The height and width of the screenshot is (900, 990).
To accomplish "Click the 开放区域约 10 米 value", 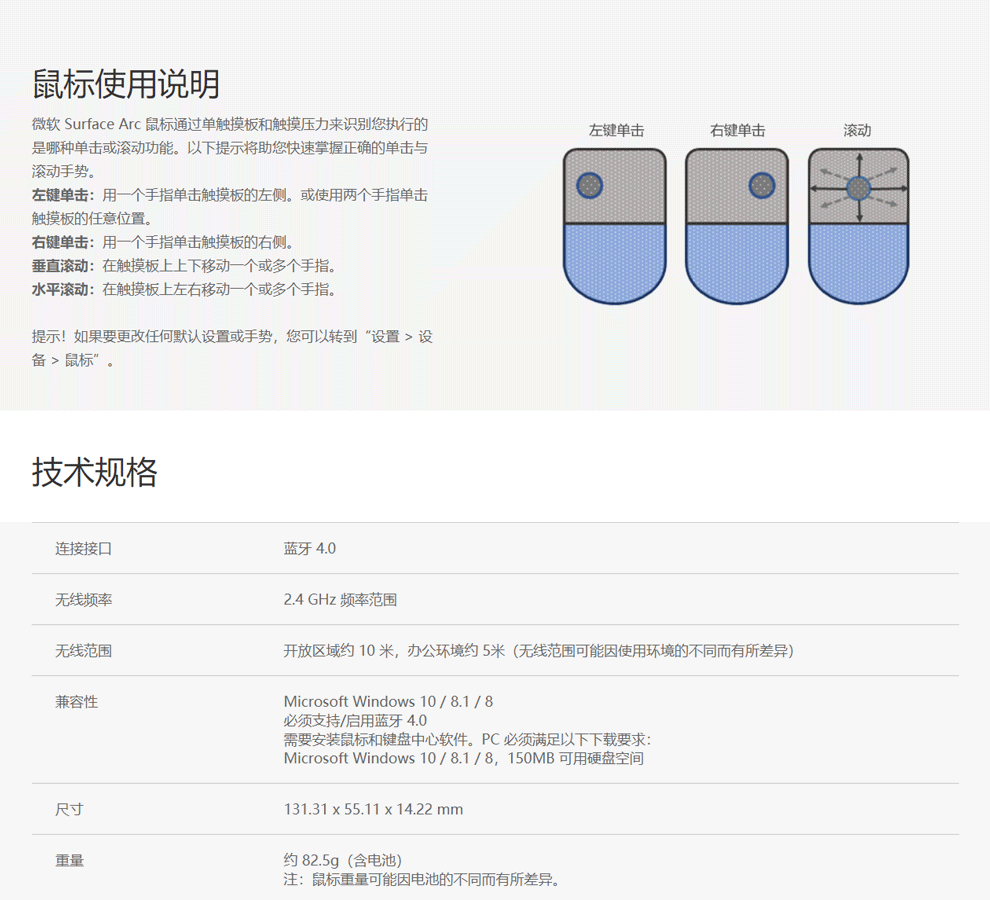I will coord(539,651).
